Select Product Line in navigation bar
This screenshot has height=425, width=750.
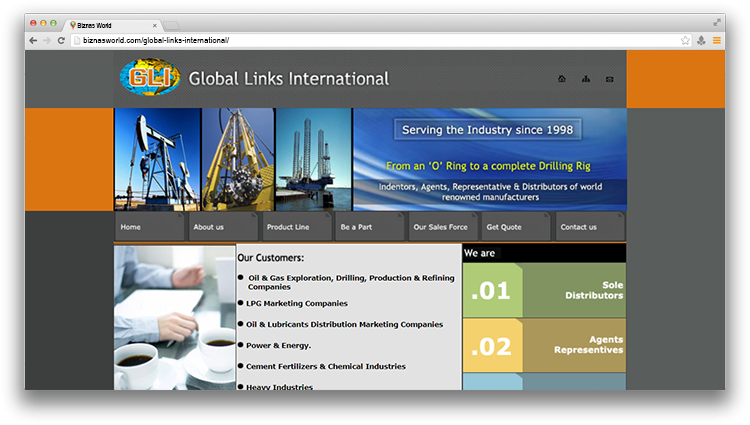click(x=296, y=227)
